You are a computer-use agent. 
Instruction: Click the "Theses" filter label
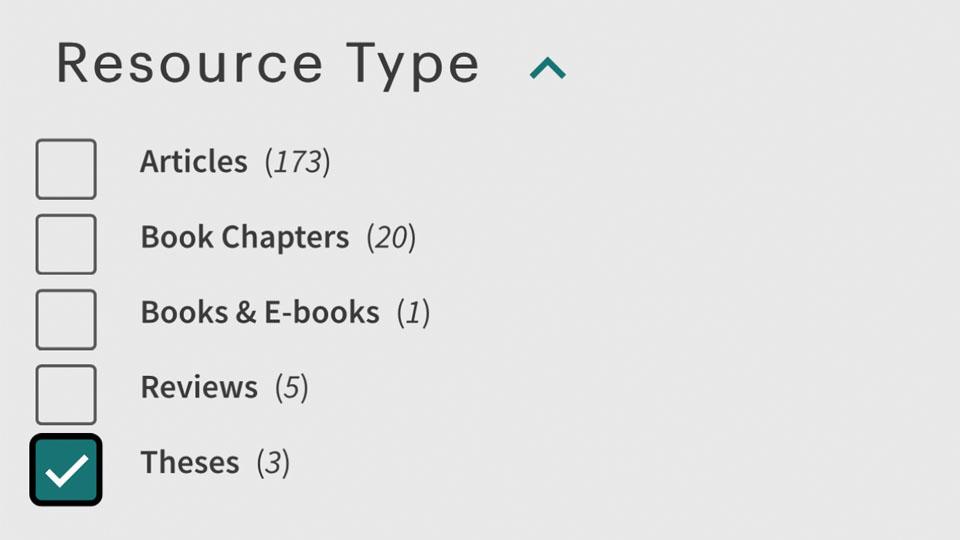click(x=189, y=462)
